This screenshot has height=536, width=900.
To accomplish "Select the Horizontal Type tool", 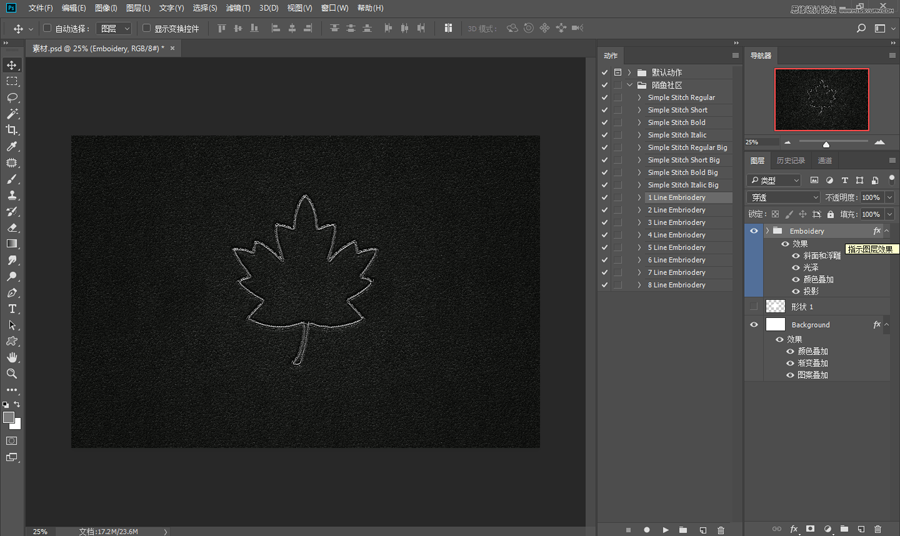I will [x=12, y=309].
